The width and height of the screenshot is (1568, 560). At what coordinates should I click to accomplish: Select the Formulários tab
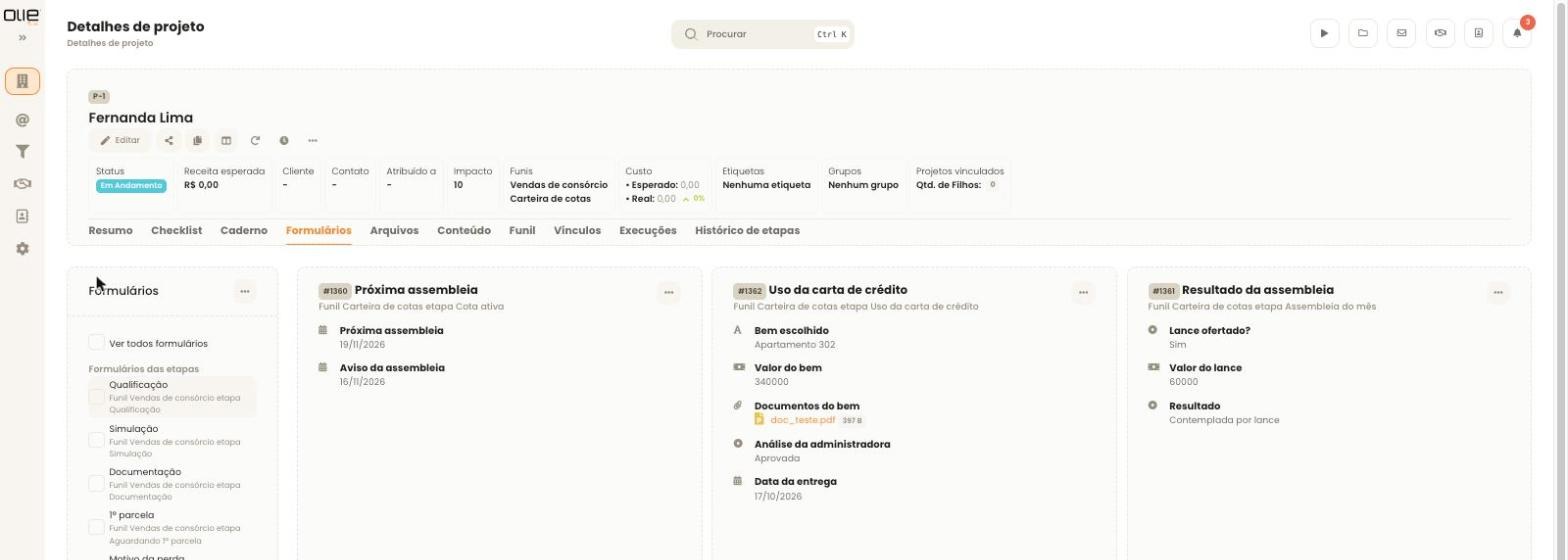318,231
